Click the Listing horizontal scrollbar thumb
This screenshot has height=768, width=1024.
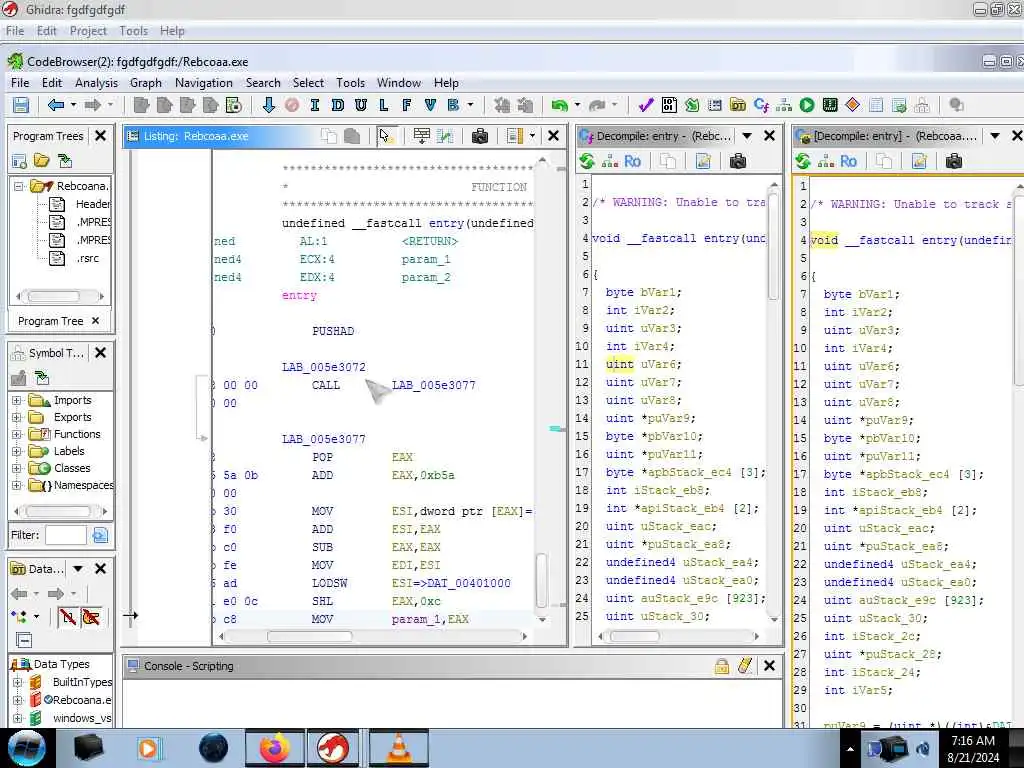310,635
